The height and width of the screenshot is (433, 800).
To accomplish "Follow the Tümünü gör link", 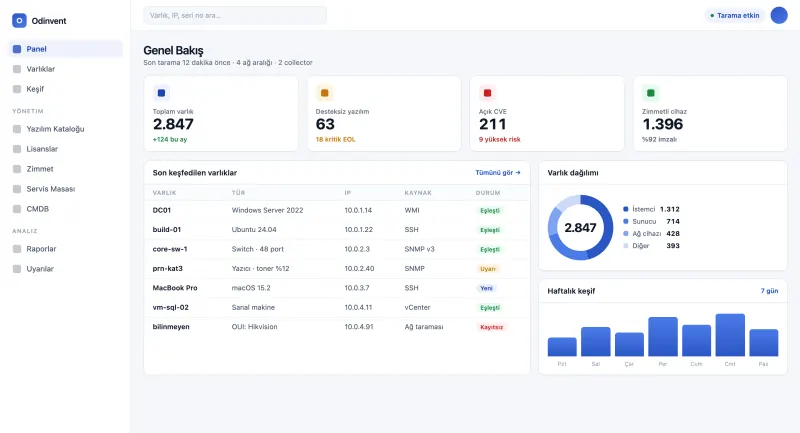I will pyautogui.click(x=498, y=173).
